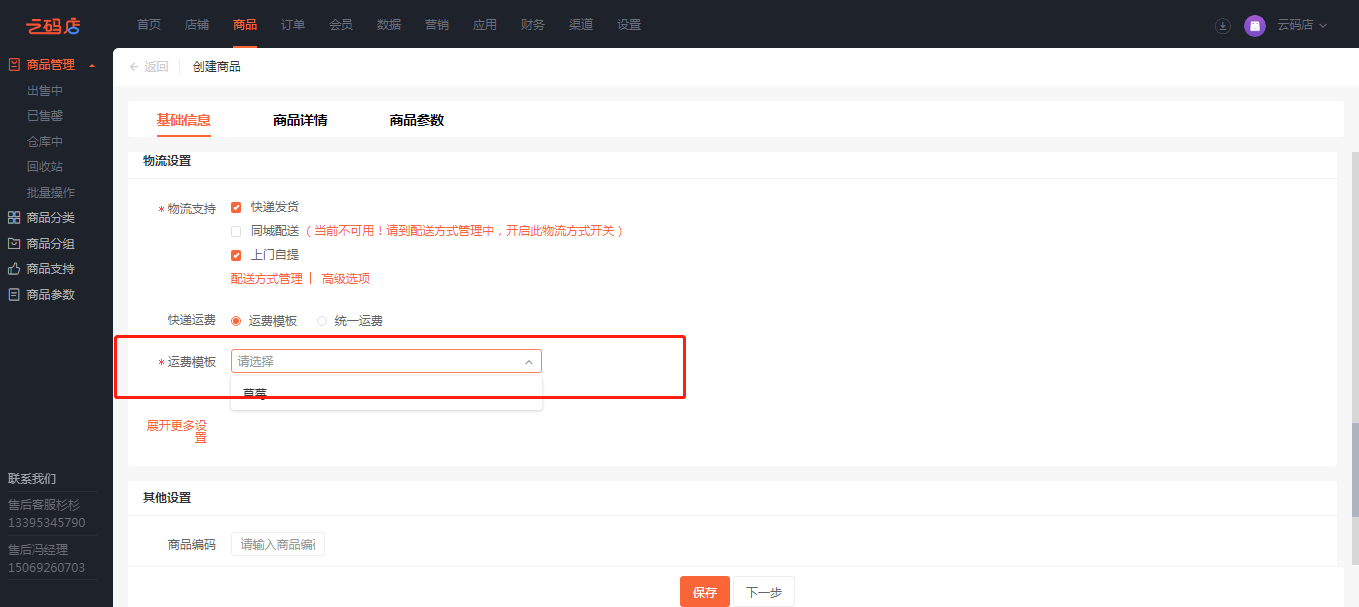The height and width of the screenshot is (607, 1359).
Task: Click the 返回 link
Action: pyautogui.click(x=157, y=67)
